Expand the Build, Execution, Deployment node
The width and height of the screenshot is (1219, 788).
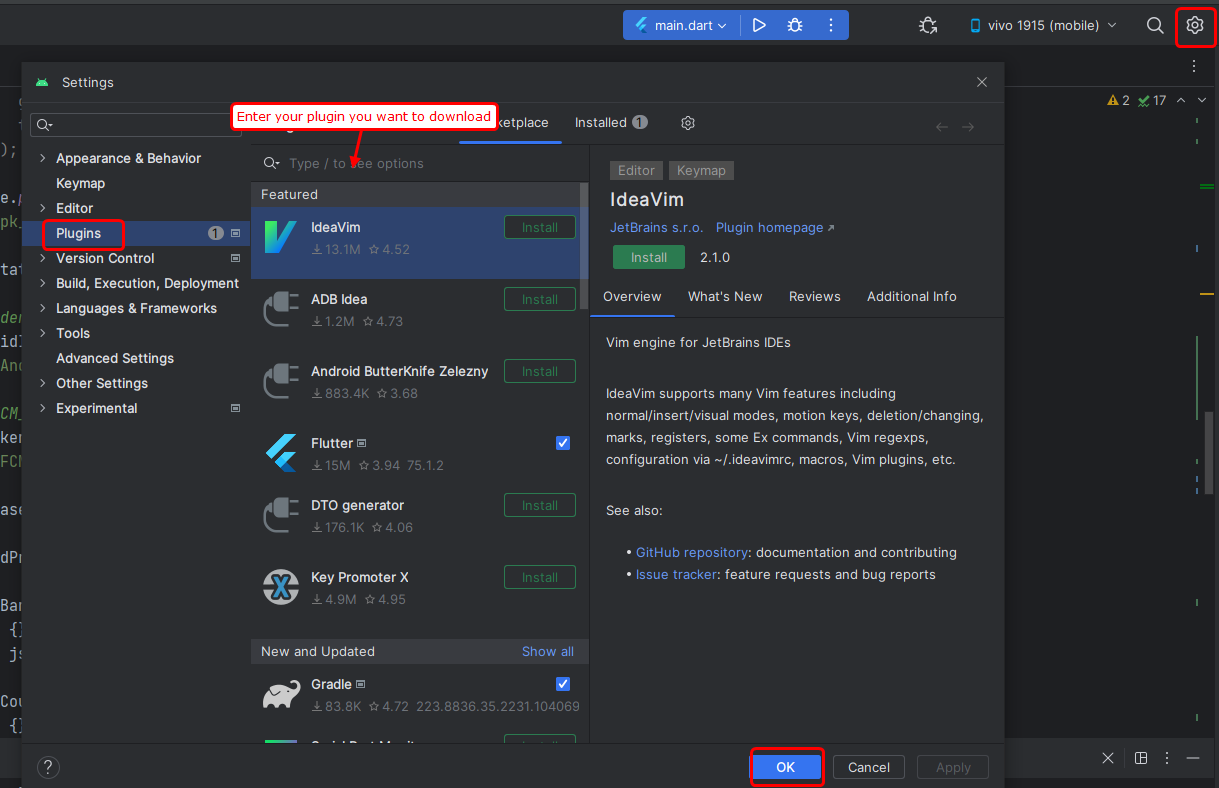(x=42, y=283)
